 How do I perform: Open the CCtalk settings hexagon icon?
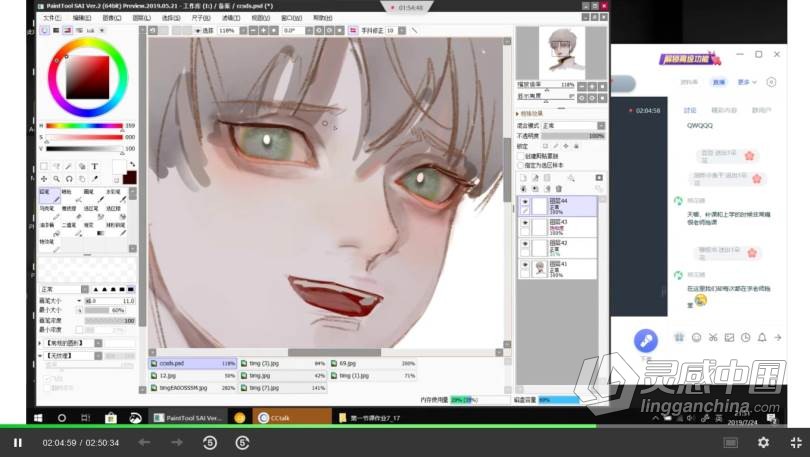point(771,82)
